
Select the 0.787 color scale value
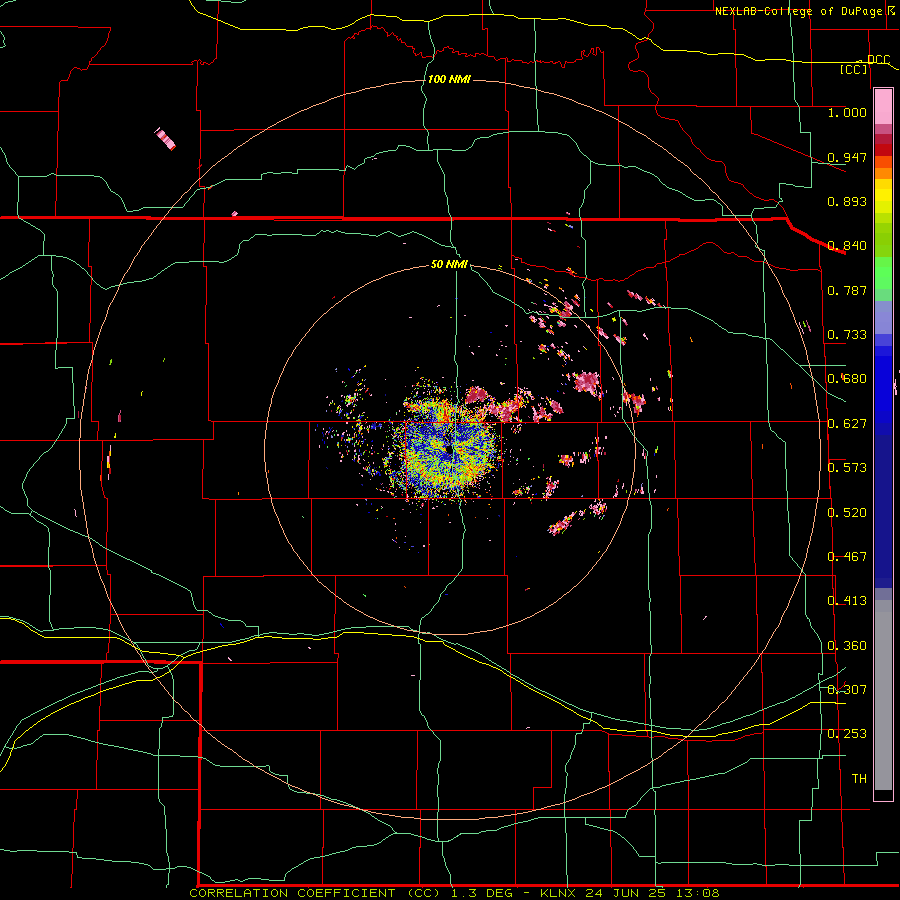tap(847, 290)
